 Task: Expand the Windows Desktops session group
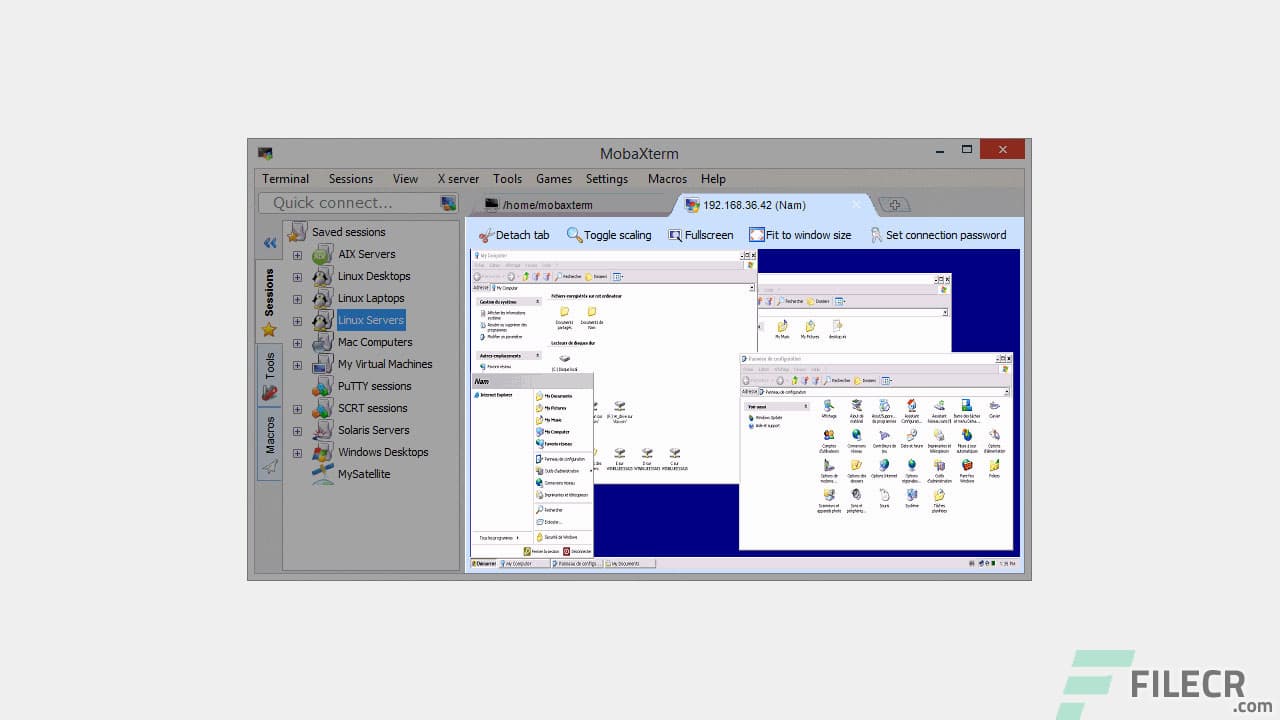297,452
